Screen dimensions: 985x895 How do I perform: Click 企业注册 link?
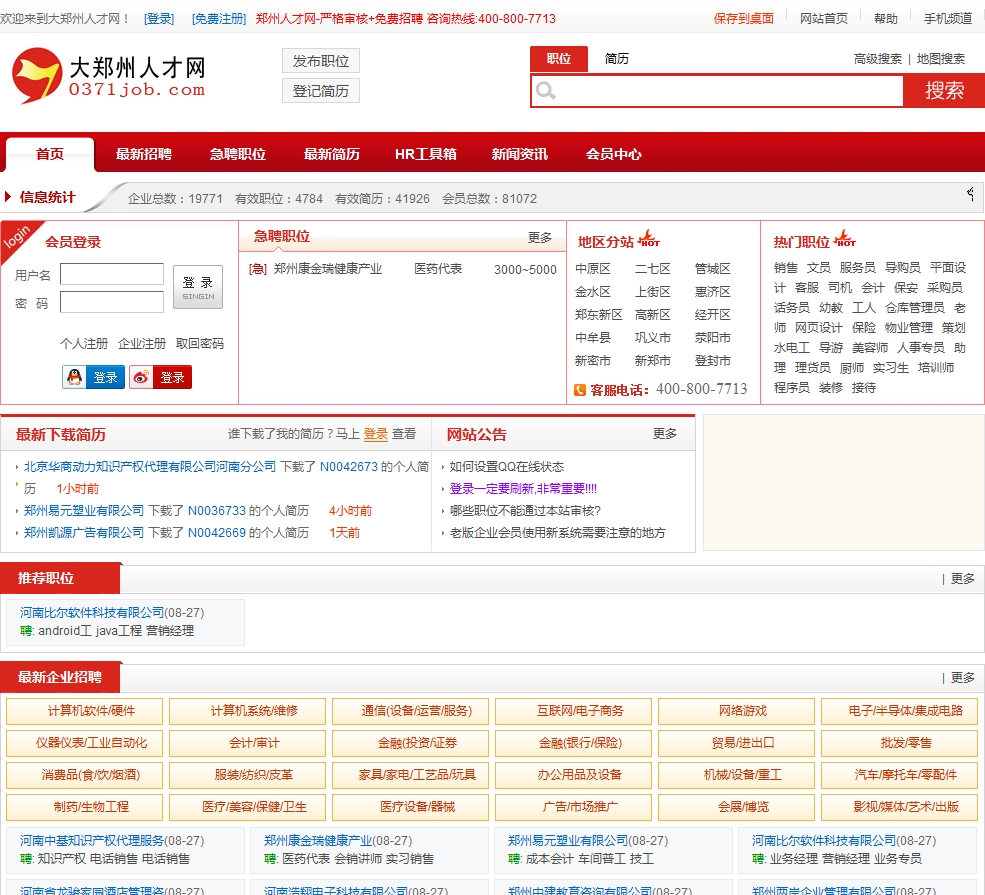coord(142,344)
